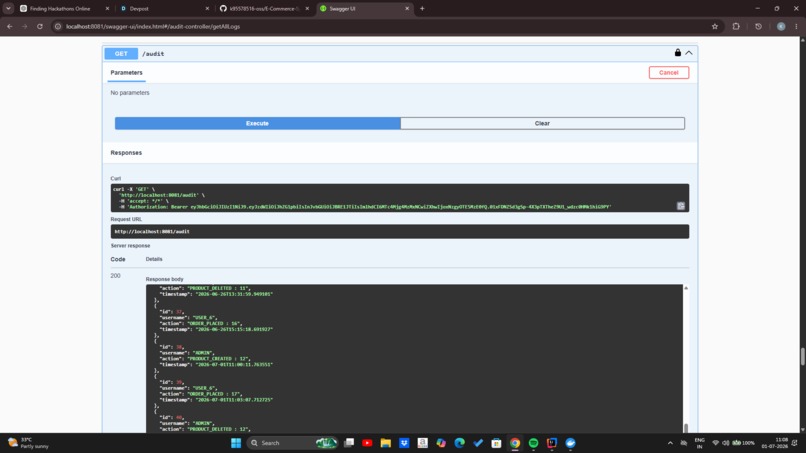Viewport: 806px width, 453px height.
Task: Click the taskbar Search box
Action: (x=291, y=443)
